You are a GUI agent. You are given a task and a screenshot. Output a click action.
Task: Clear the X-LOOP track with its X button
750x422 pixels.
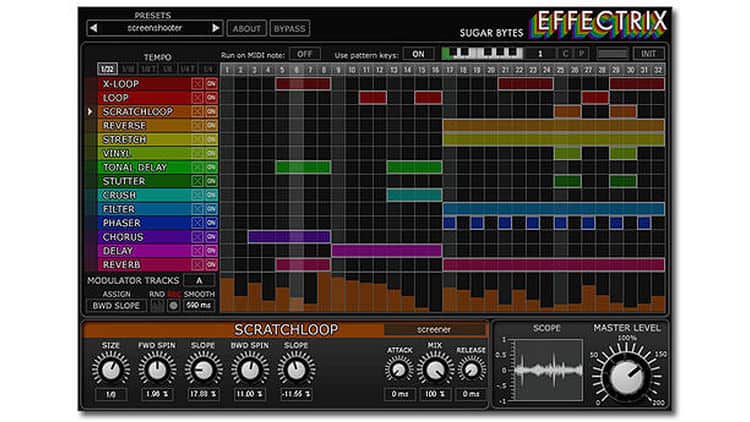click(197, 84)
